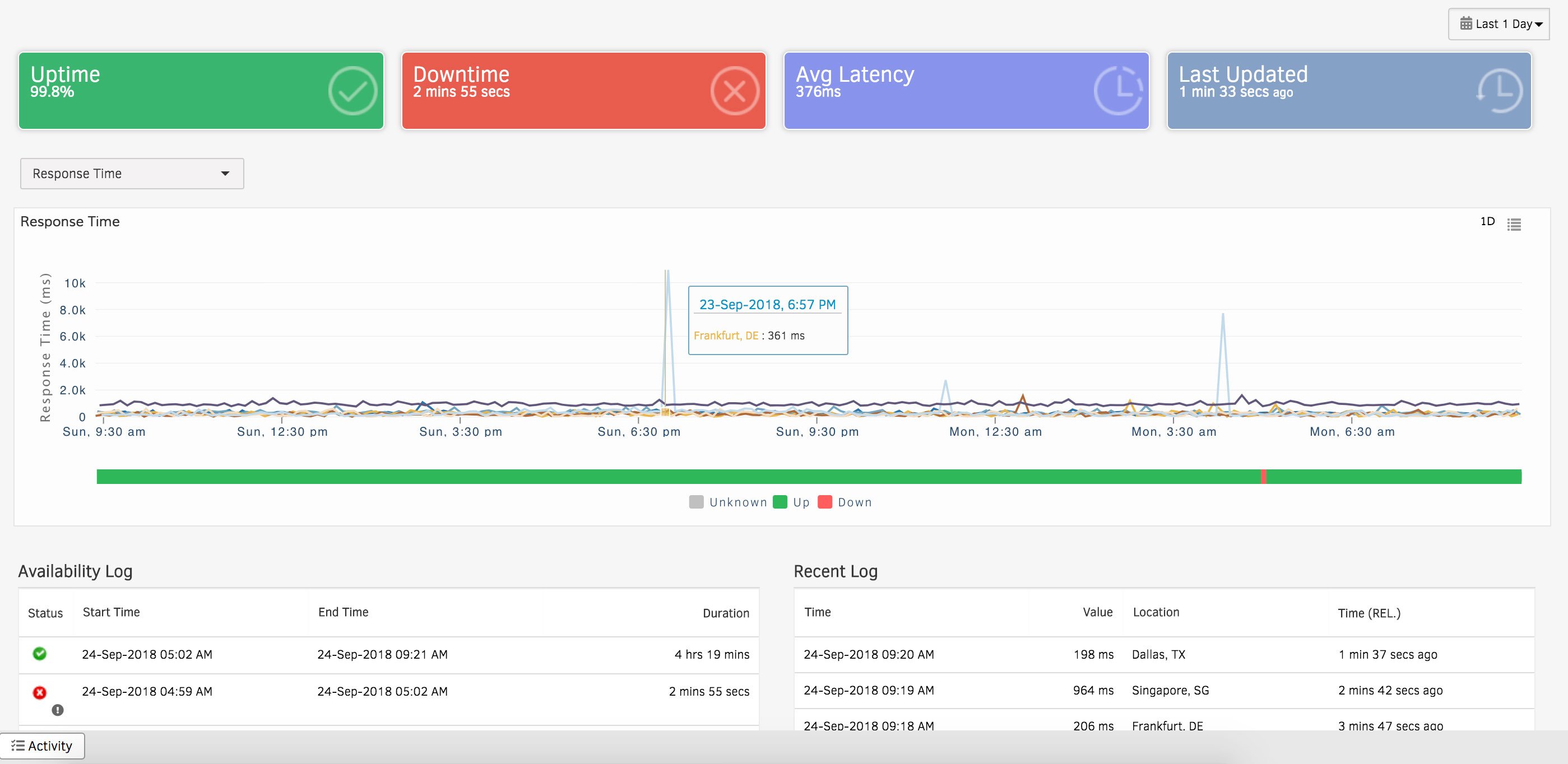Screen dimensions: 1568x764
Task: Open the Response Time metric dropdown
Action: pyautogui.click(x=132, y=174)
